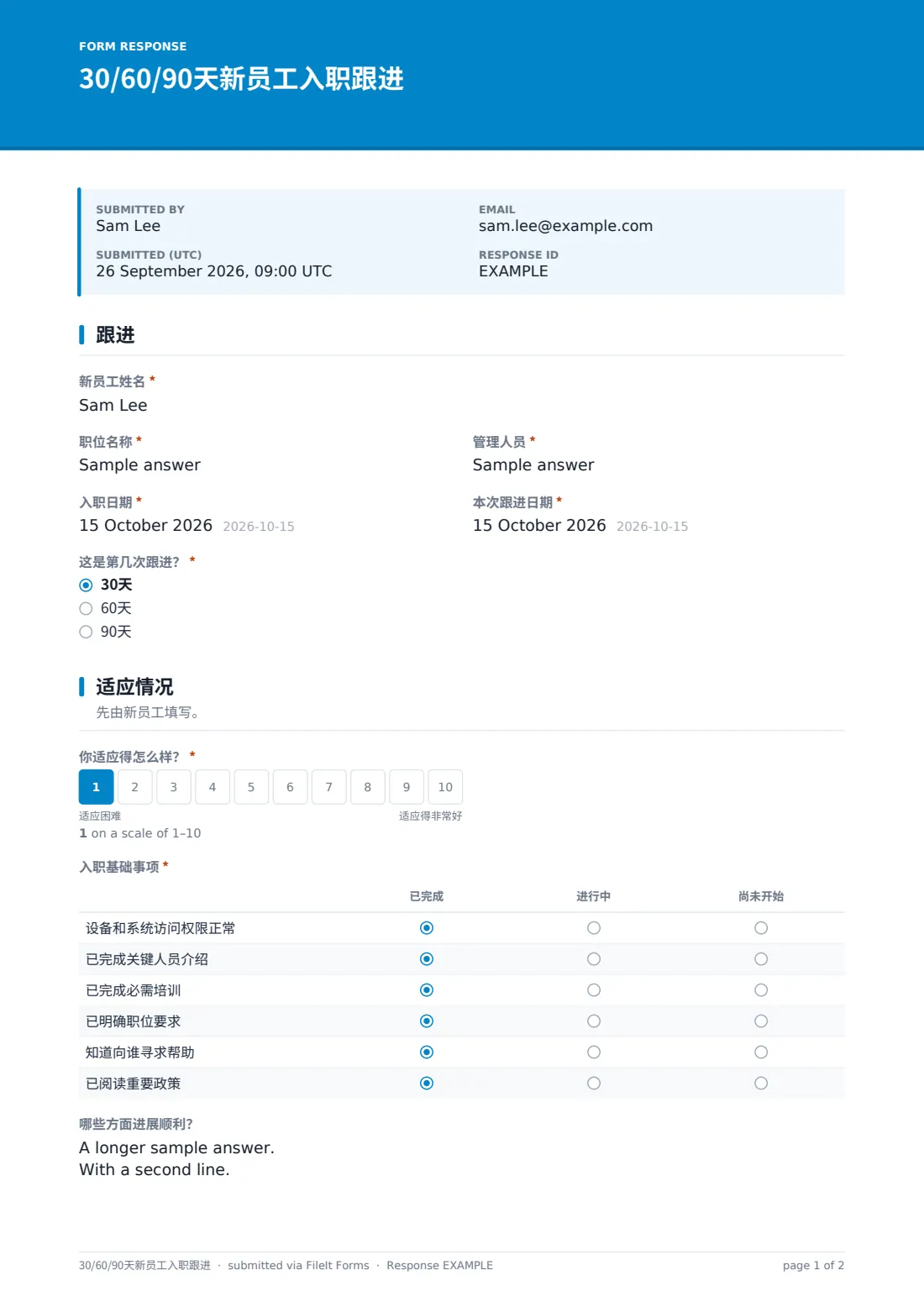Mark 知道向谁寻求帮助 as 进行中
Screen dimensions: 924x1307
tap(594, 1052)
